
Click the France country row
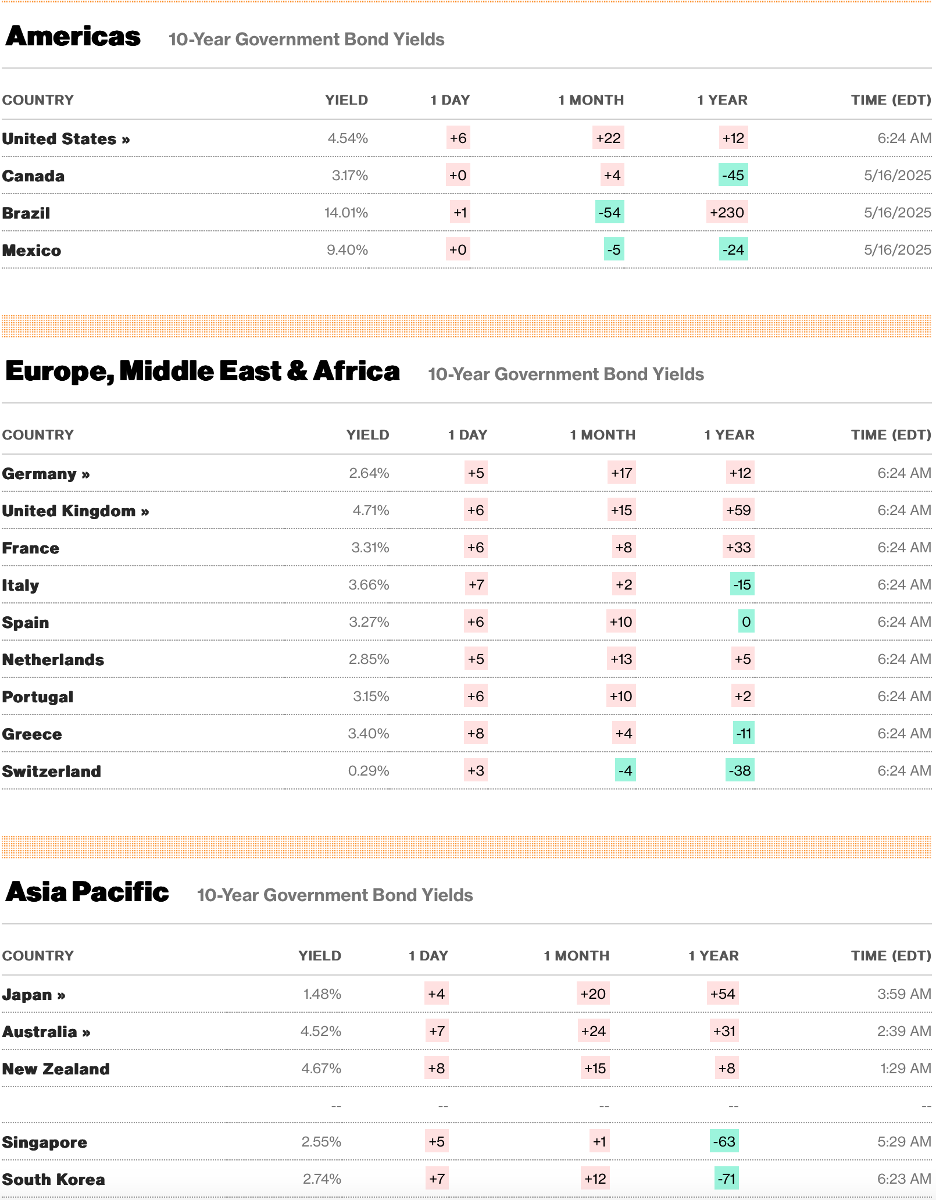click(x=31, y=548)
